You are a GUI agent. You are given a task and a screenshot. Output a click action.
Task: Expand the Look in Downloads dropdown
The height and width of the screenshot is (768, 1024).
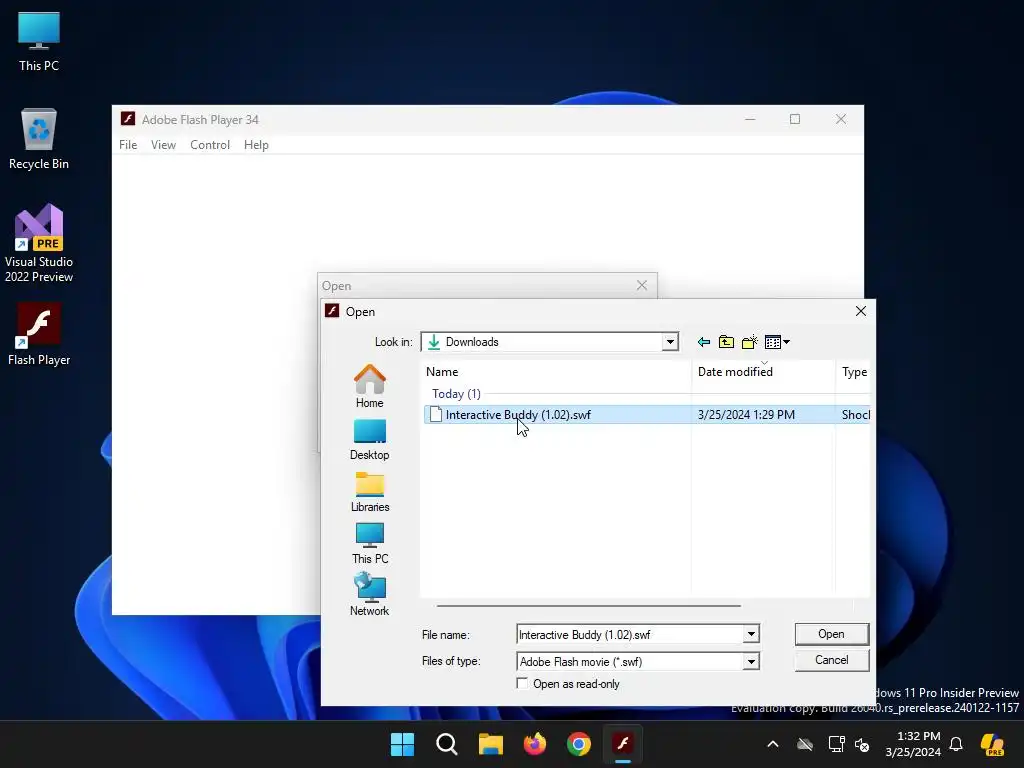[x=669, y=342]
